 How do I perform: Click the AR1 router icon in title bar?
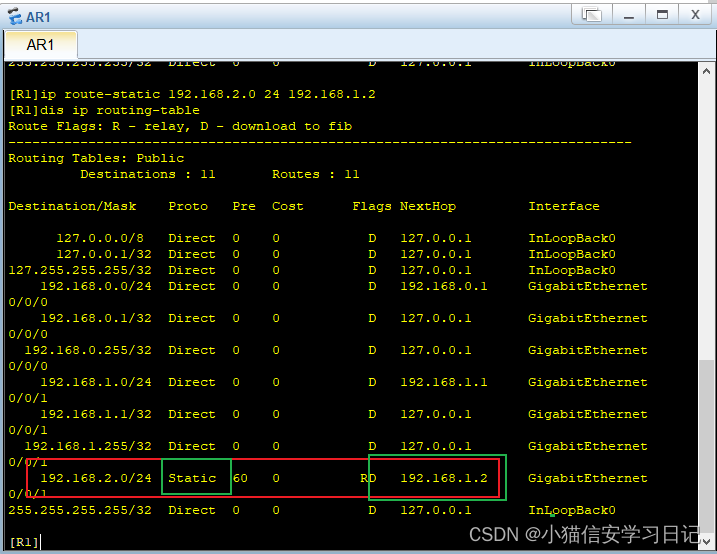click(15, 16)
